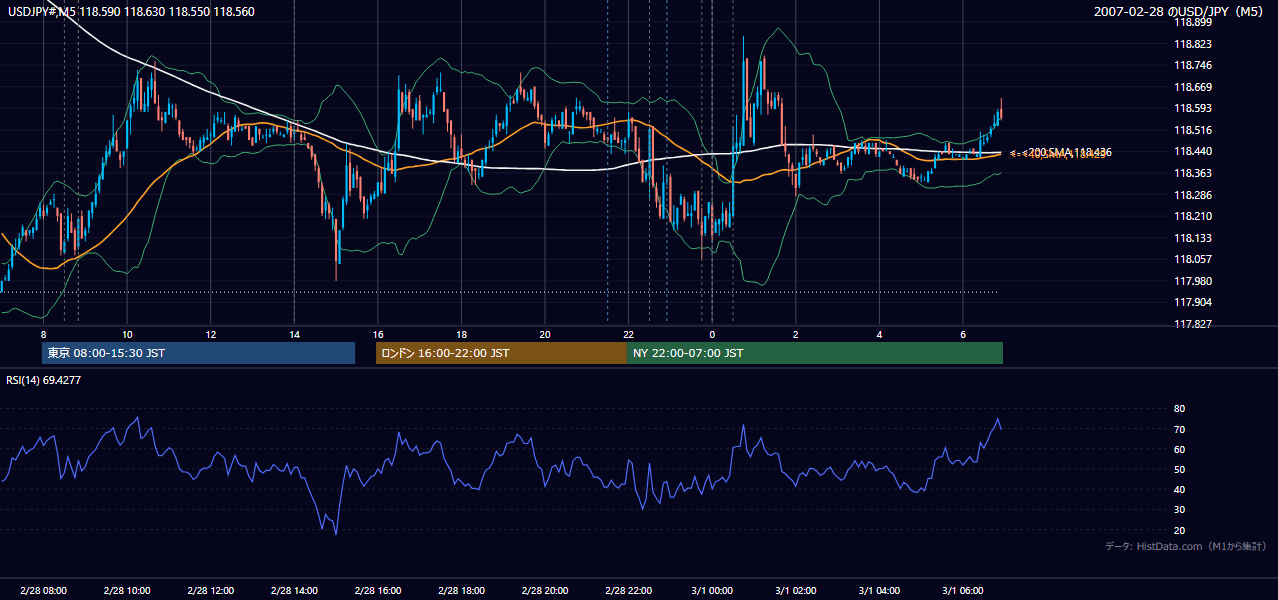Click price axis label 118.823

click(x=1191, y=44)
